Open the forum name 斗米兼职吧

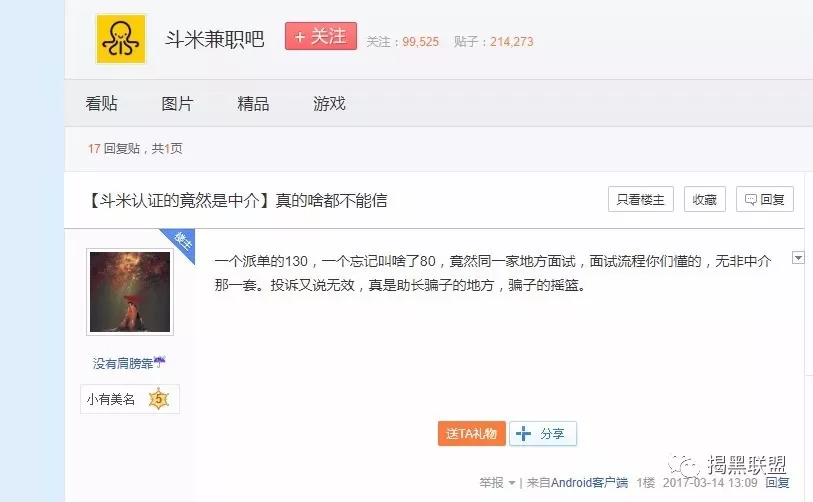point(214,40)
